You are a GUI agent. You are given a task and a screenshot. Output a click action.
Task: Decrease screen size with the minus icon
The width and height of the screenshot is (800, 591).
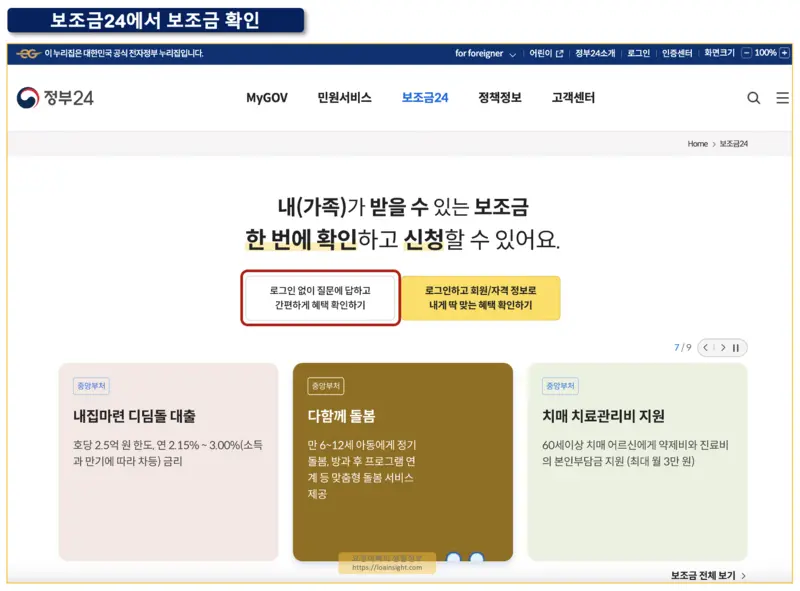coord(747,52)
